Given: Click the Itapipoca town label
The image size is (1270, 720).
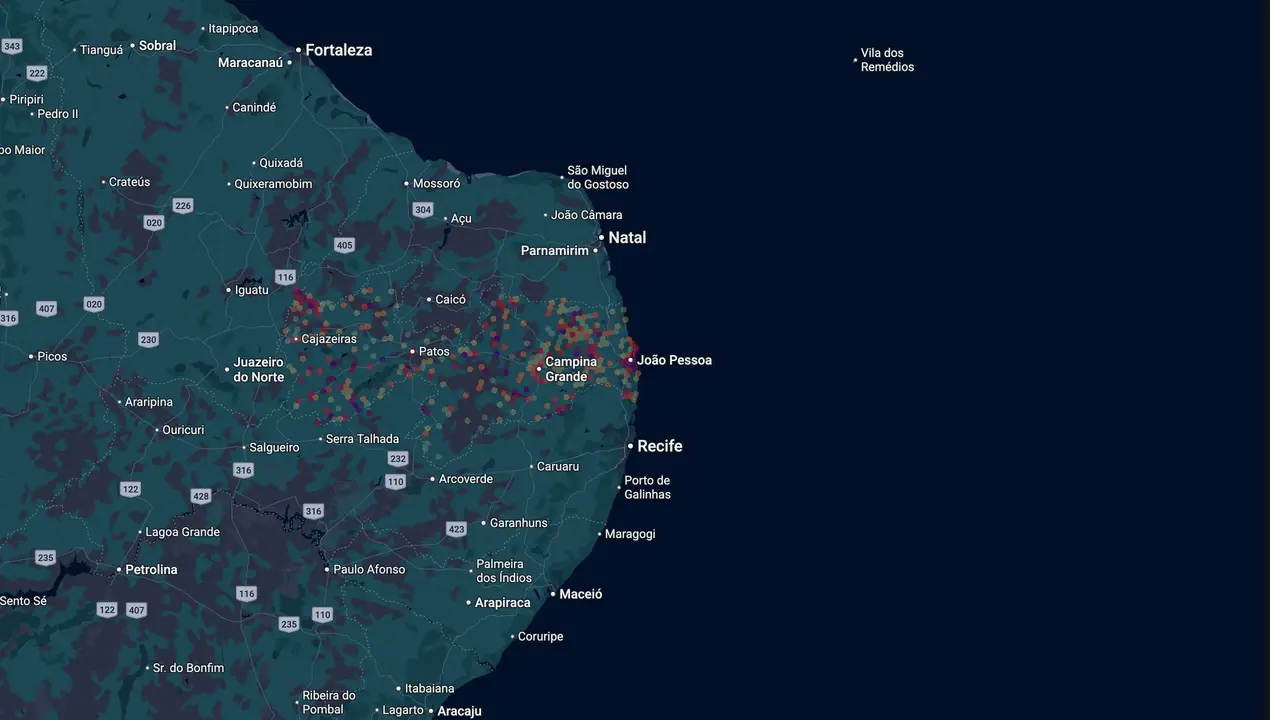Looking at the screenshot, I should [233, 29].
